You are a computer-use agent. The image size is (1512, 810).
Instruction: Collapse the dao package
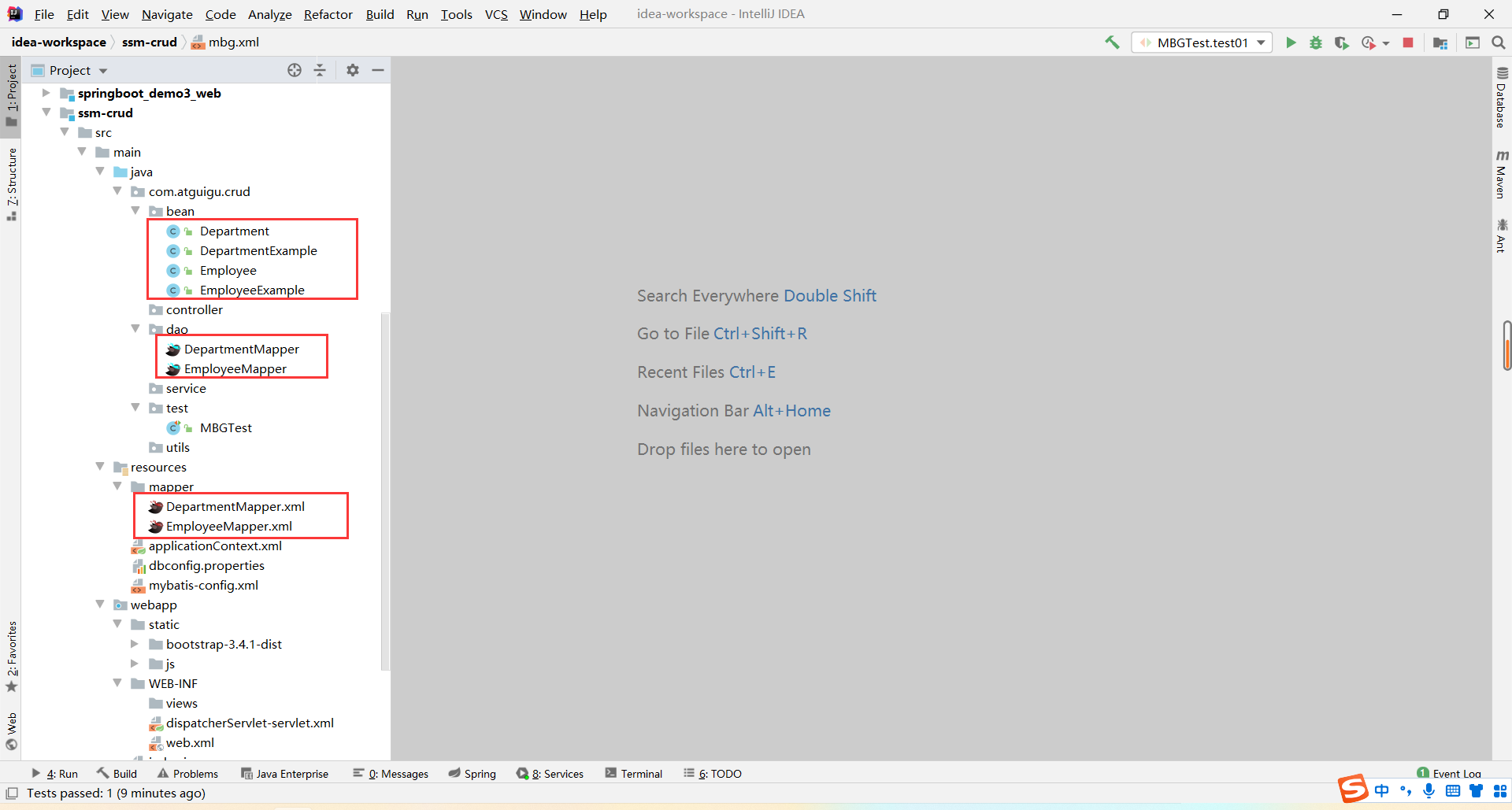(135, 329)
